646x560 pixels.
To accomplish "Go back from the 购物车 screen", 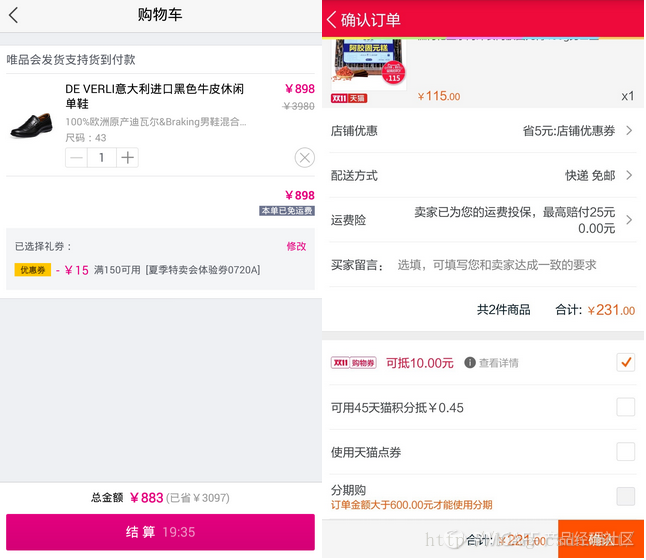I will pyautogui.click(x=14, y=15).
